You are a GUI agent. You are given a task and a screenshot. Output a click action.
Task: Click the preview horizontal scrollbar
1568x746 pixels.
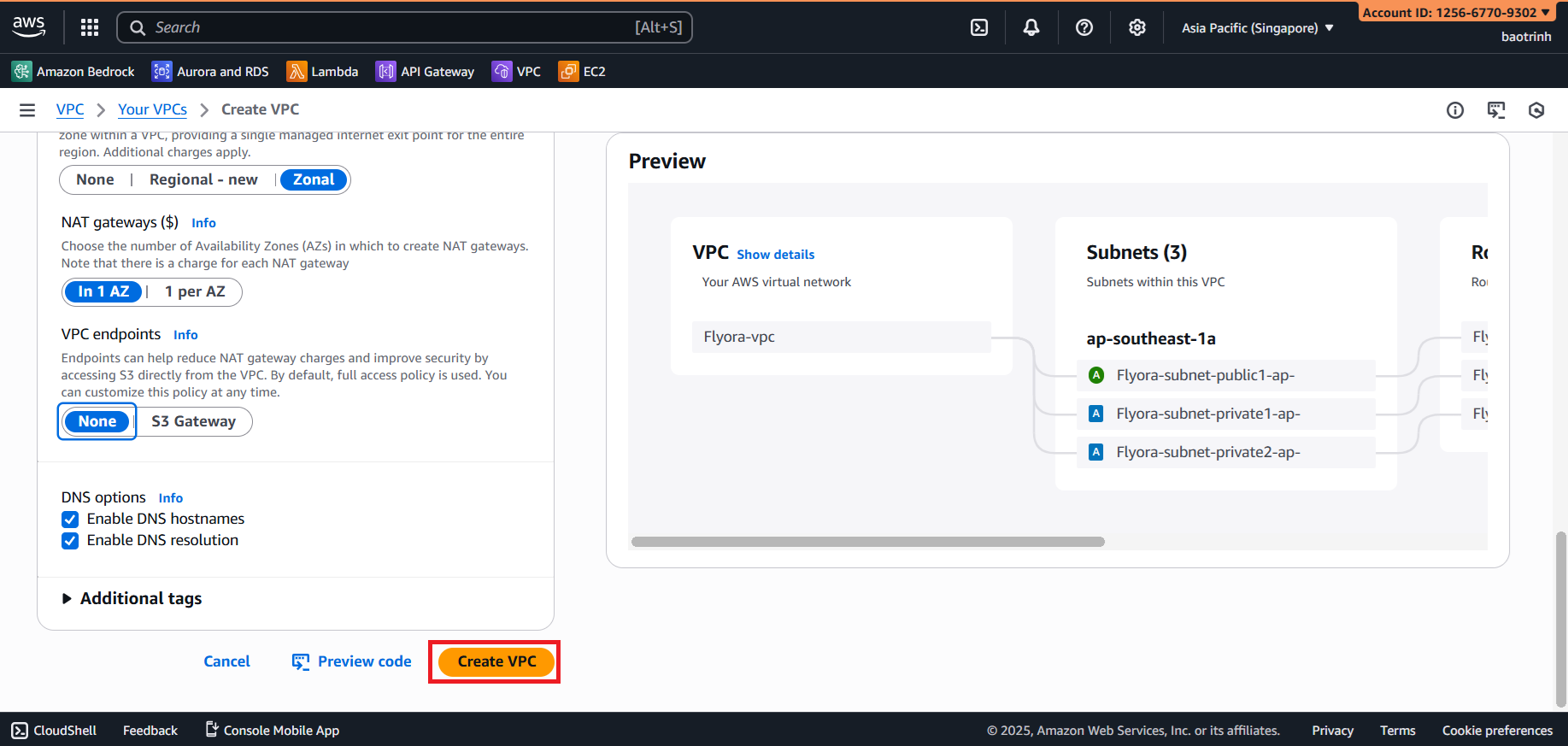(x=867, y=542)
